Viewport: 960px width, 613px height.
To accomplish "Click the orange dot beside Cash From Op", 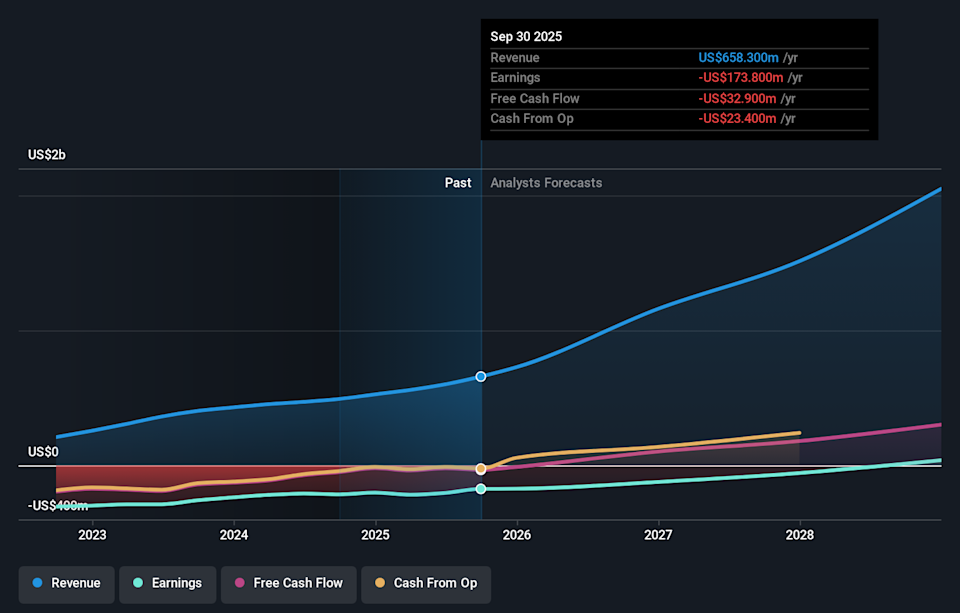I will 379,583.
